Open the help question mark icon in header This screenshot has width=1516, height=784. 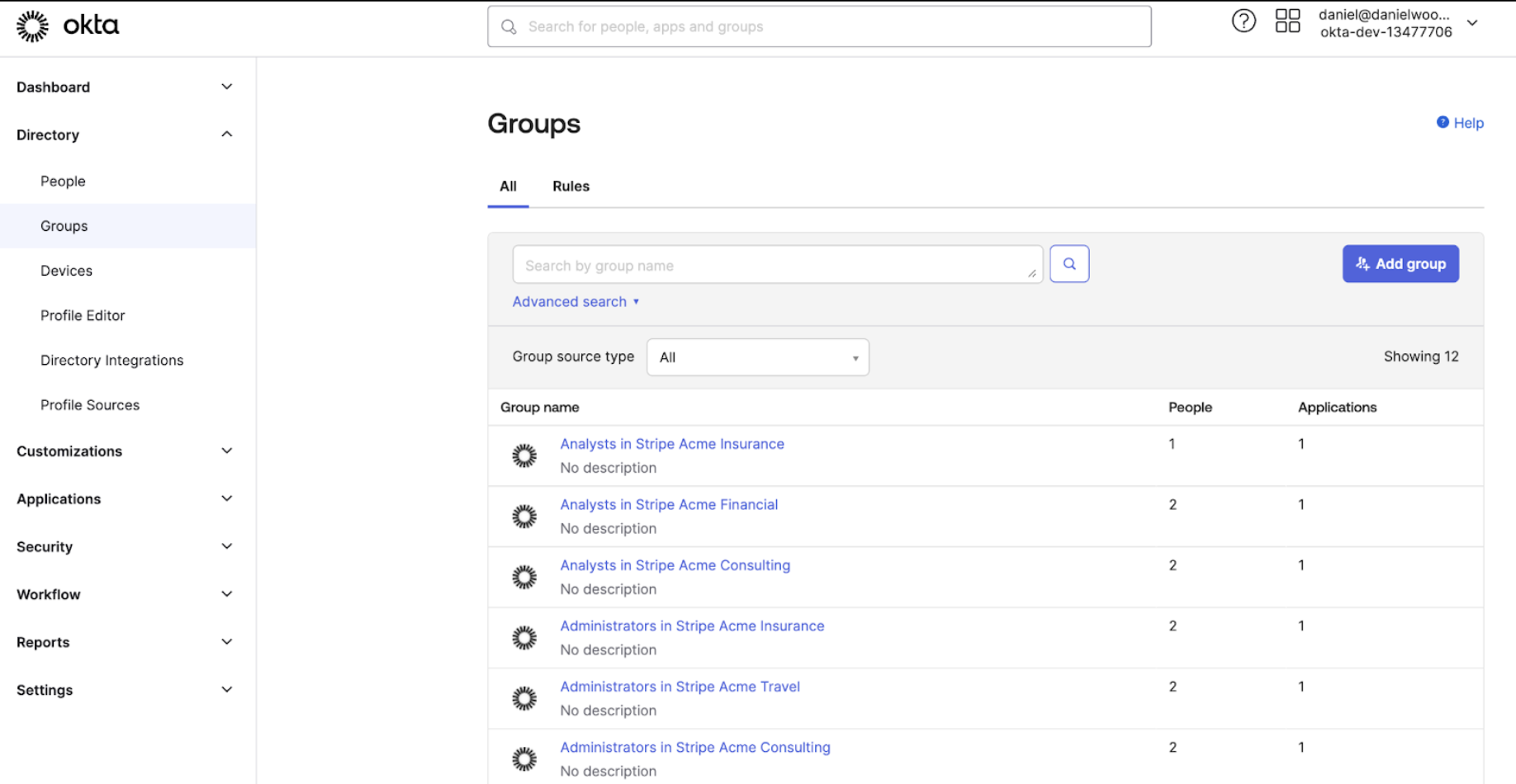tap(1244, 21)
